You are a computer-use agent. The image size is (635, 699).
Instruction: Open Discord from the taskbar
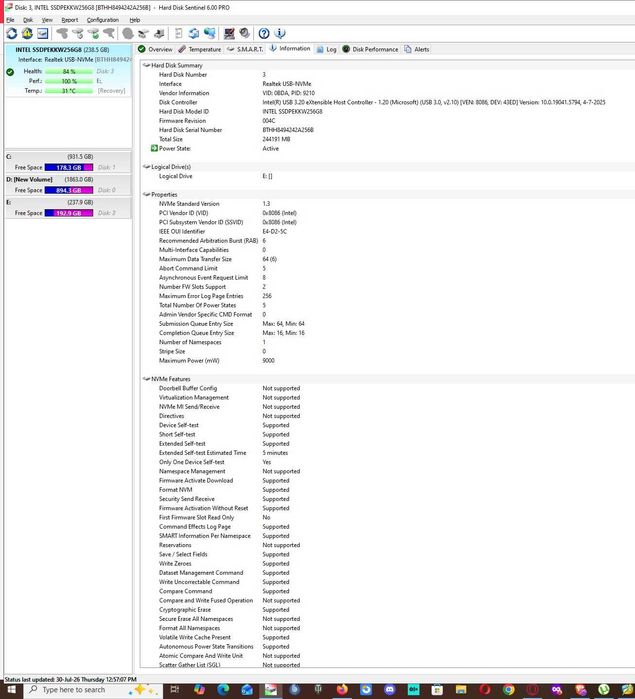(x=390, y=690)
